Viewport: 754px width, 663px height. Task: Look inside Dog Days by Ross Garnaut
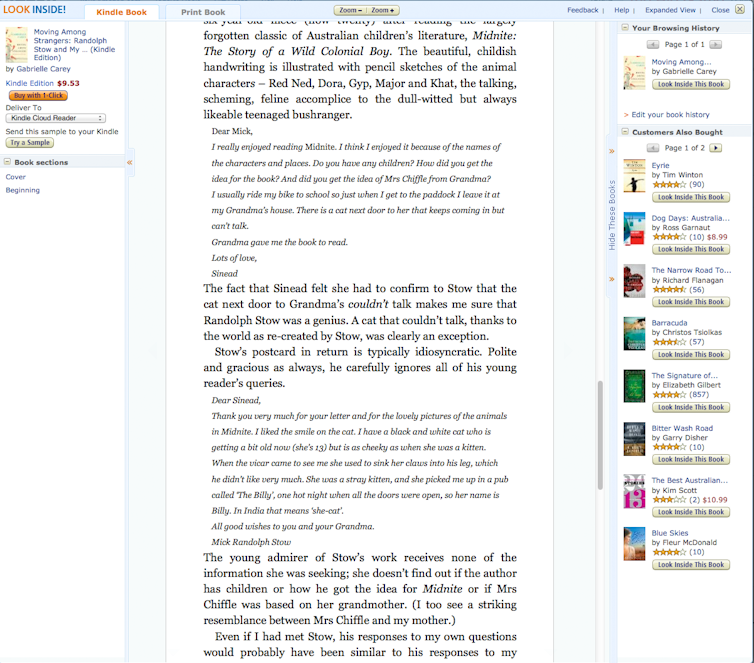pyautogui.click(x=691, y=250)
